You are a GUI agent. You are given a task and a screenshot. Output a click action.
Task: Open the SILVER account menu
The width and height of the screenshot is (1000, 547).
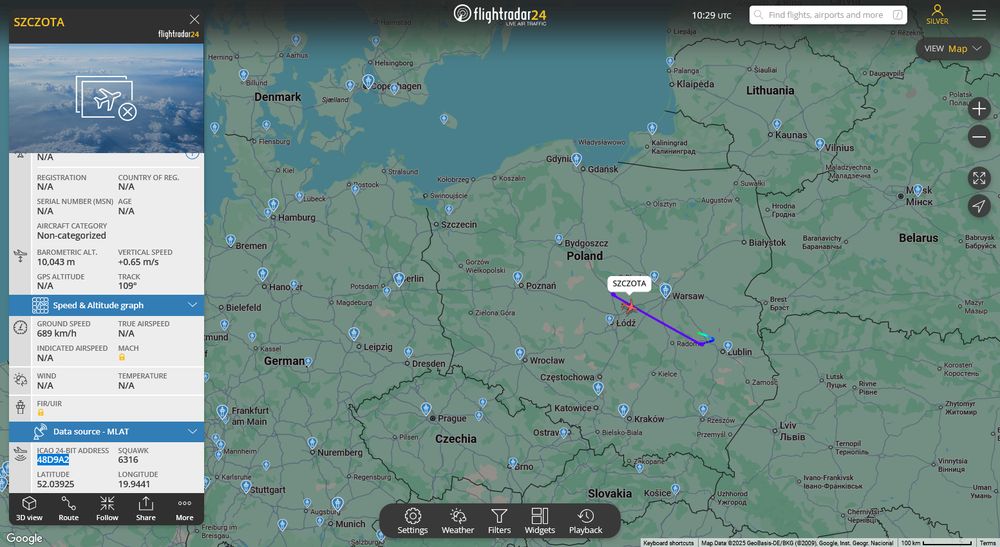[937, 15]
